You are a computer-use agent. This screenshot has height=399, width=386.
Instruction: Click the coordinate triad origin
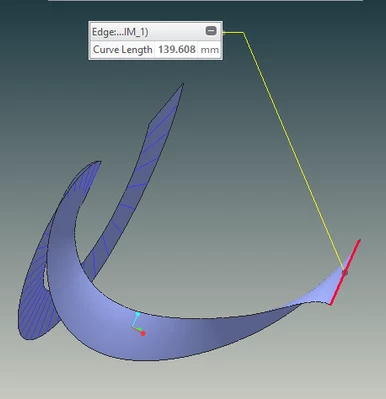tap(133, 327)
